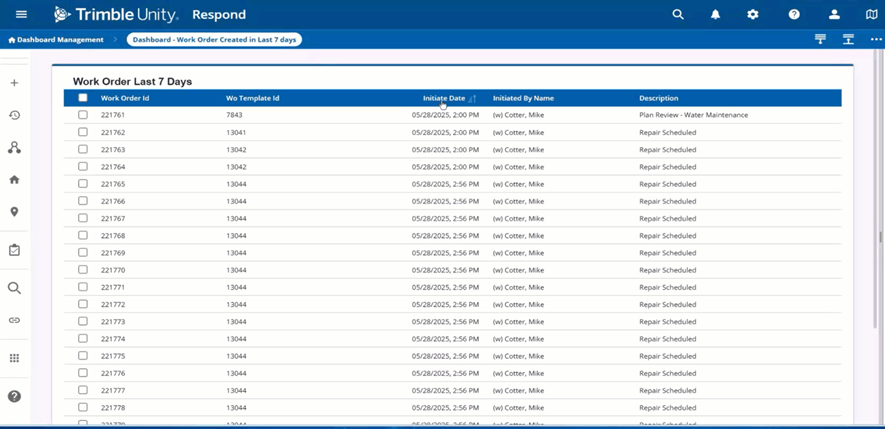Sort by Initiate Date column arrow
The image size is (885, 429).
pyautogui.click(x=472, y=99)
